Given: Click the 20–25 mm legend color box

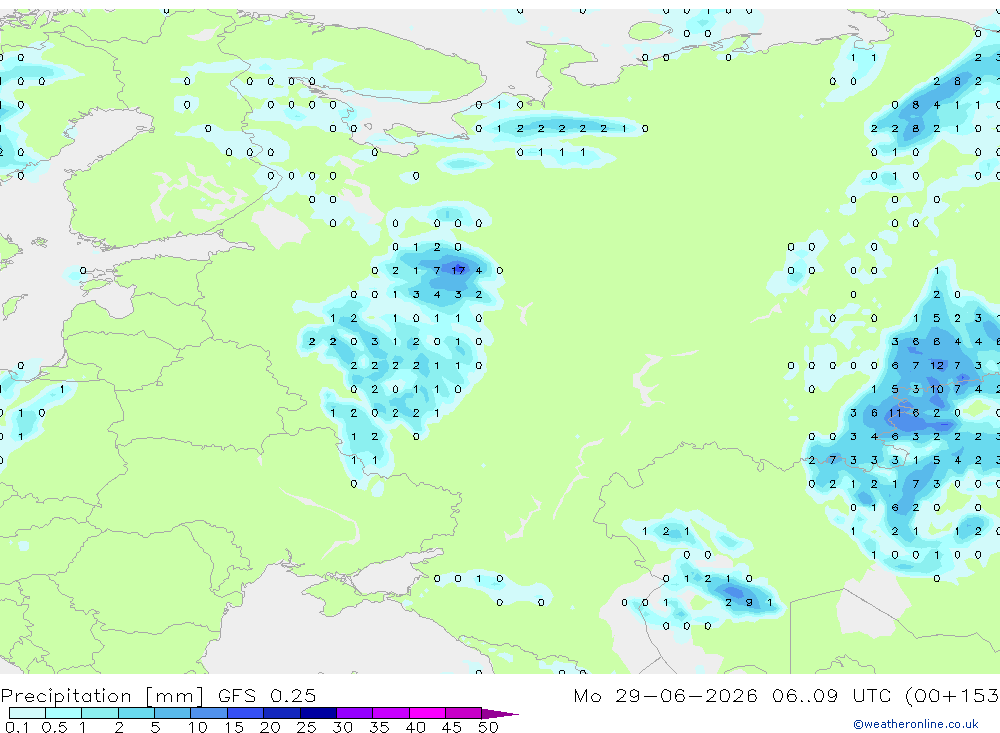Looking at the screenshot, I should pos(282,713).
